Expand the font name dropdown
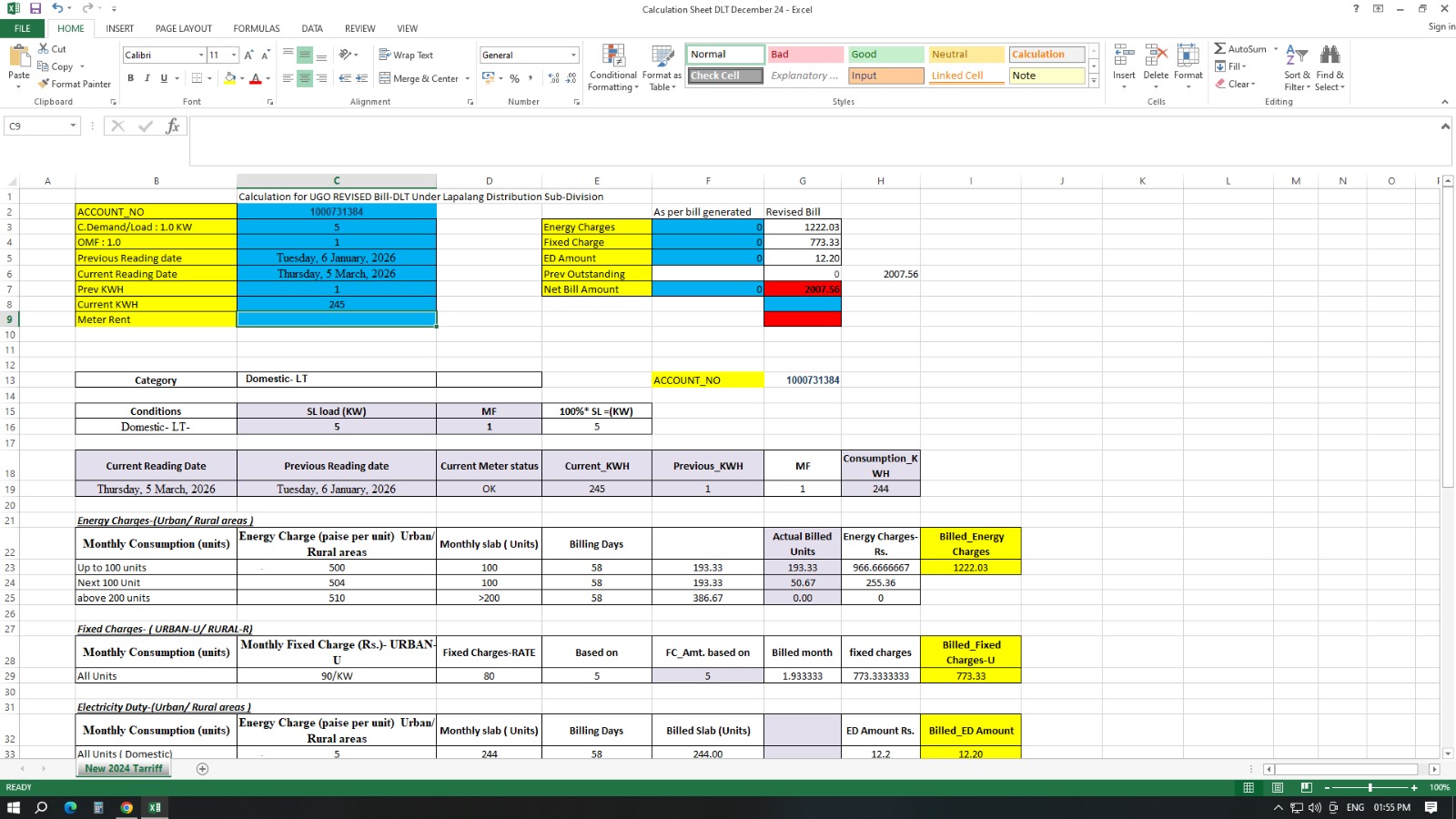 pos(201,56)
